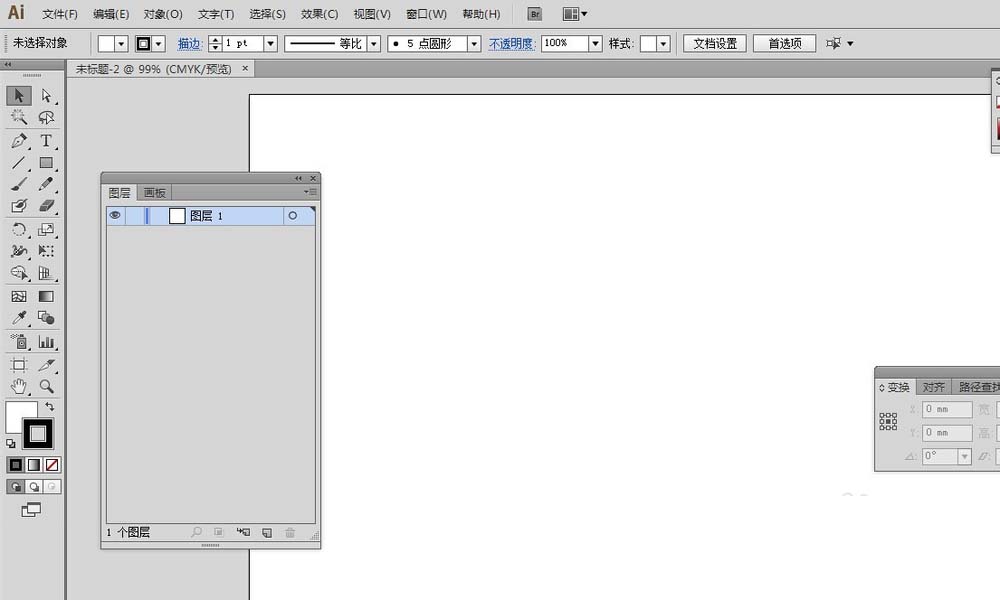Select the Type tool
This screenshot has width=1000, height=600.
click(x=46, y=140)
